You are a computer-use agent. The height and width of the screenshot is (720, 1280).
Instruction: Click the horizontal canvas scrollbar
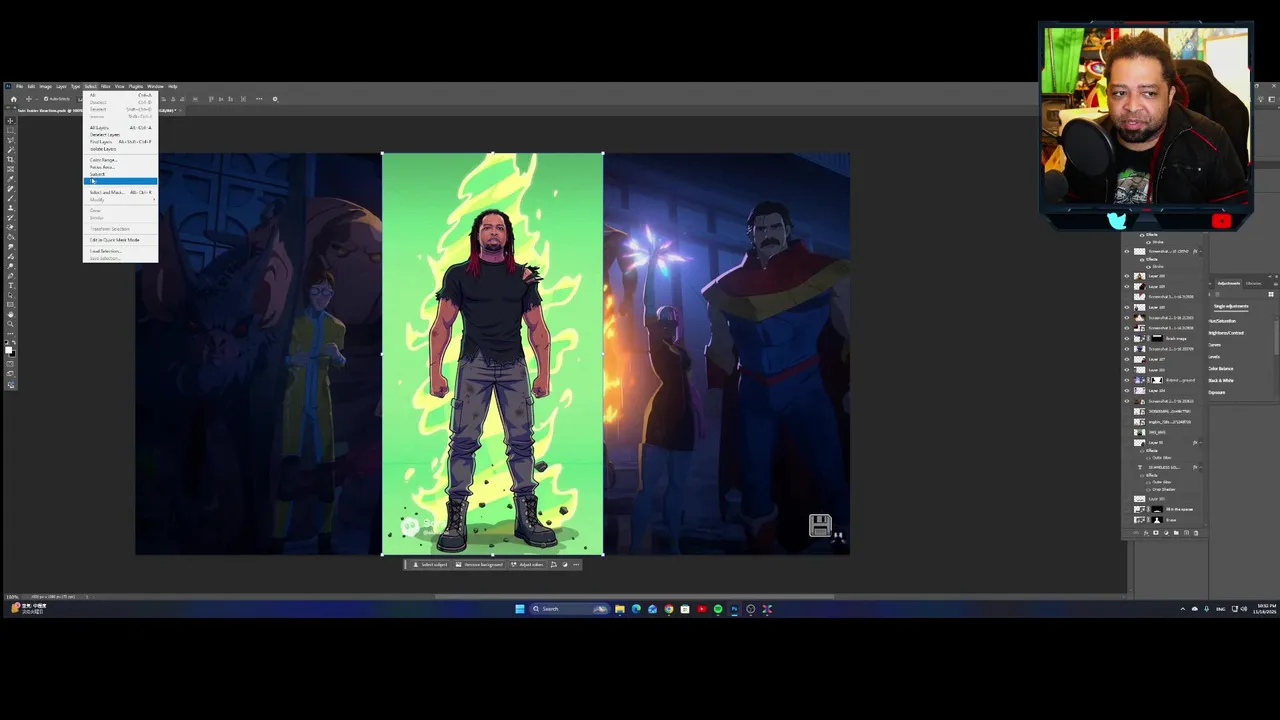click(x=635, y=597)
